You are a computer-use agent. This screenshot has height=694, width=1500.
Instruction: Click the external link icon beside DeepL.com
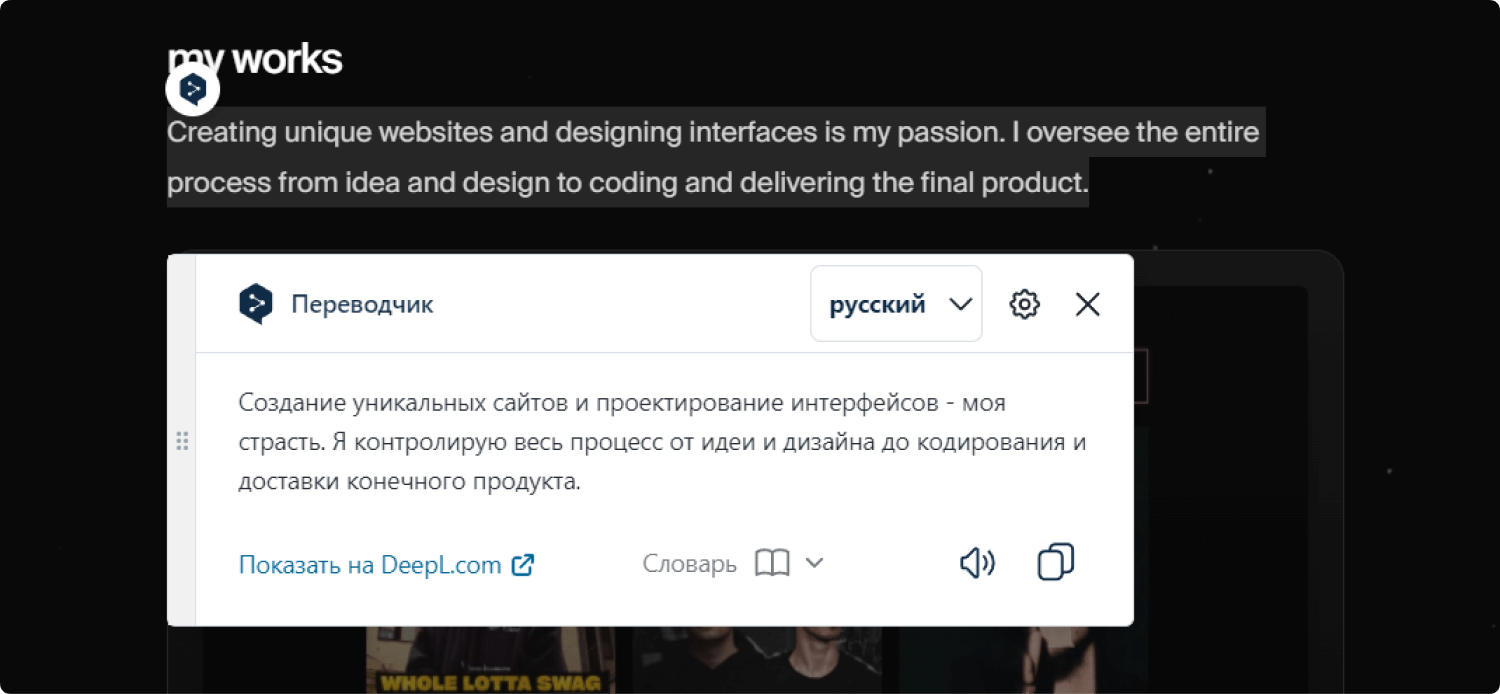click(523, 564)
